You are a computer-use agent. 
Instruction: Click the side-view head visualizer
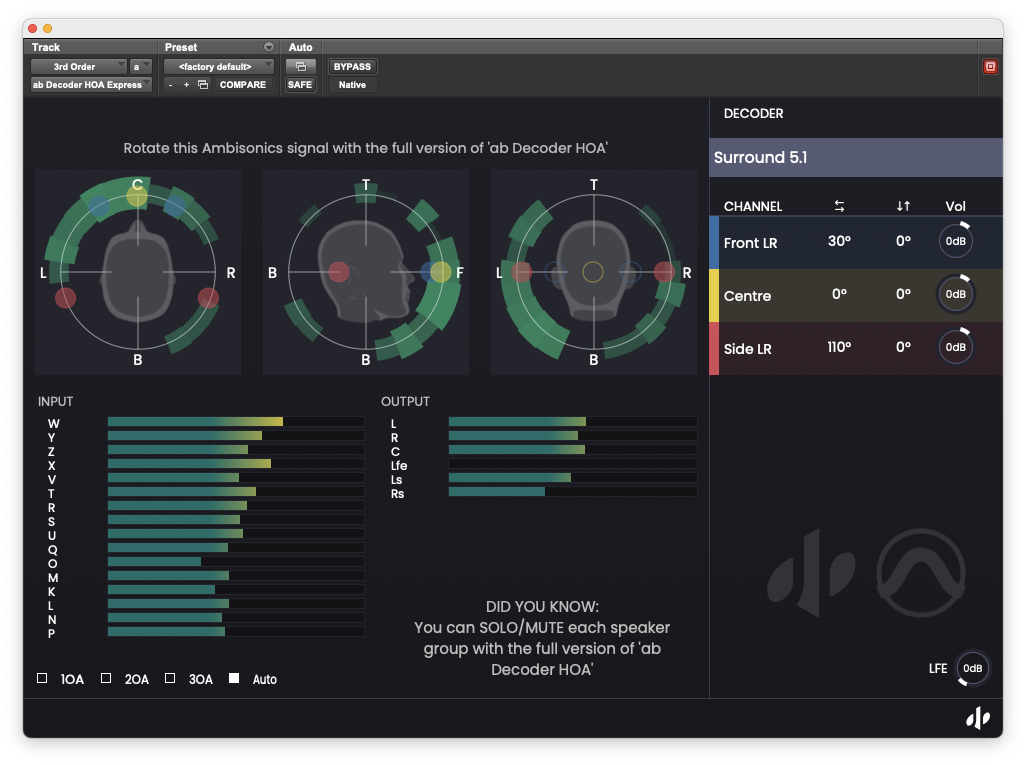click(366, 272)
